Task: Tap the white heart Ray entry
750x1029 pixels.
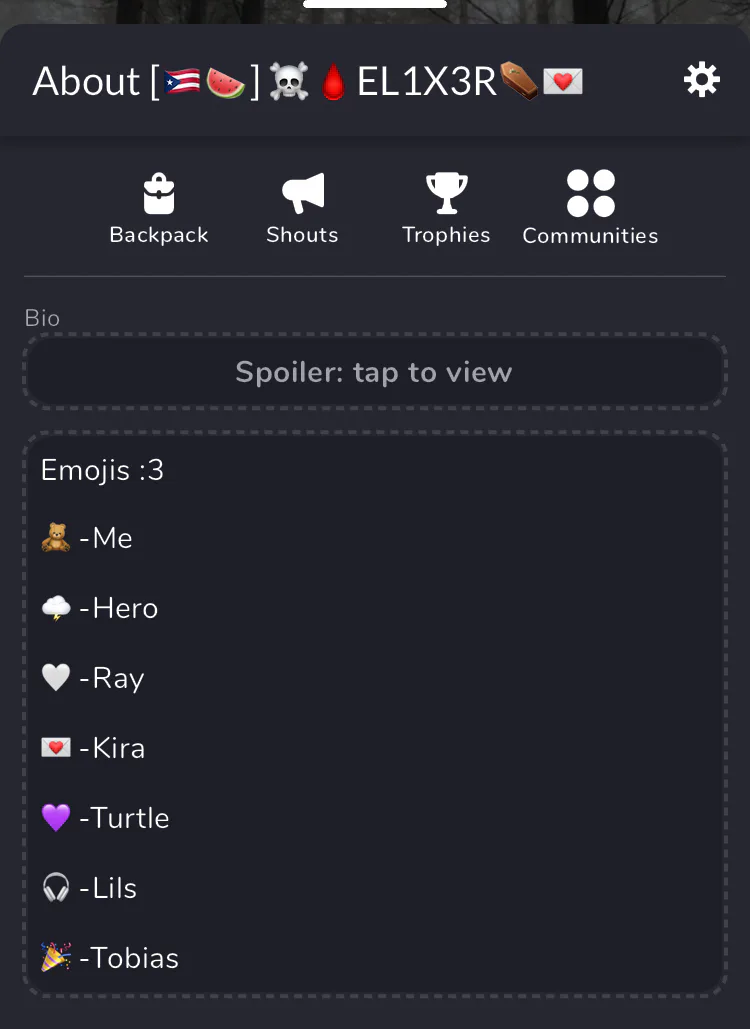Action: pos(93,678)
